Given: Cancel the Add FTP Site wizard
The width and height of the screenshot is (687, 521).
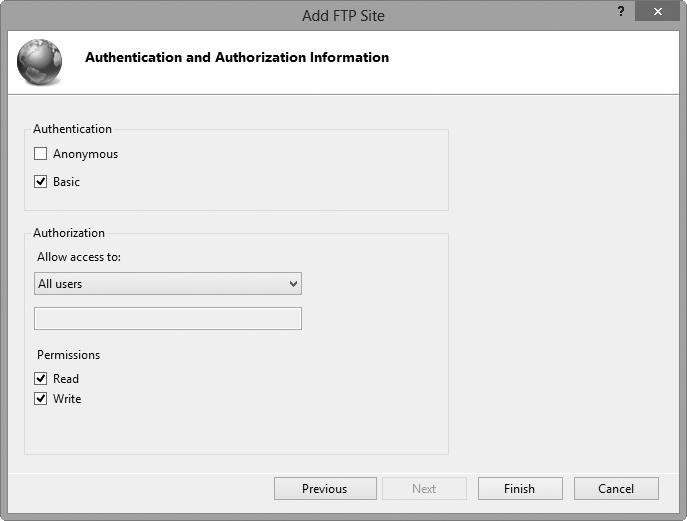Looking at the screenshot, I should click(x=616, y=489).
